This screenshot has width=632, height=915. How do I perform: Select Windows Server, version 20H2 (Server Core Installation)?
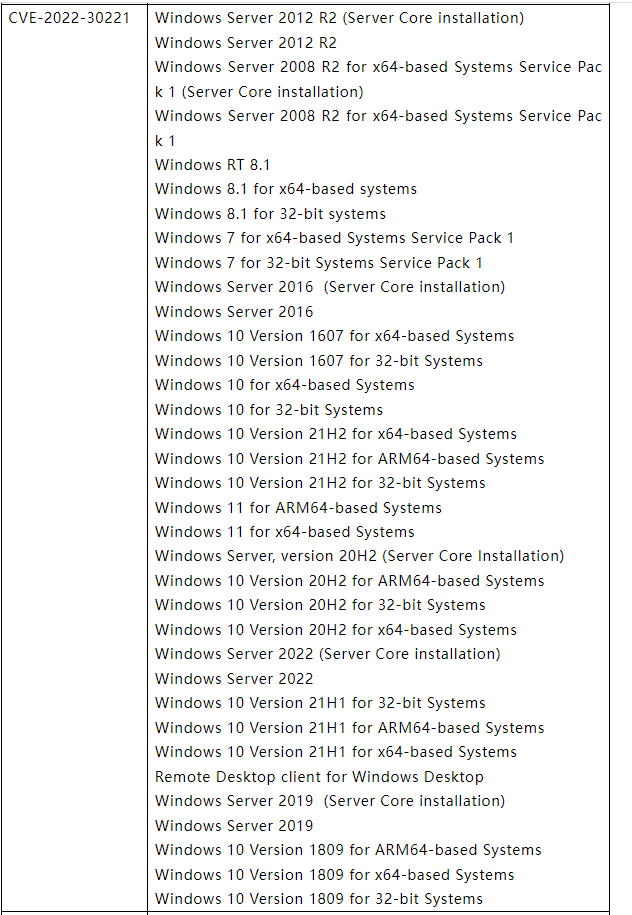tap(359, 557)
